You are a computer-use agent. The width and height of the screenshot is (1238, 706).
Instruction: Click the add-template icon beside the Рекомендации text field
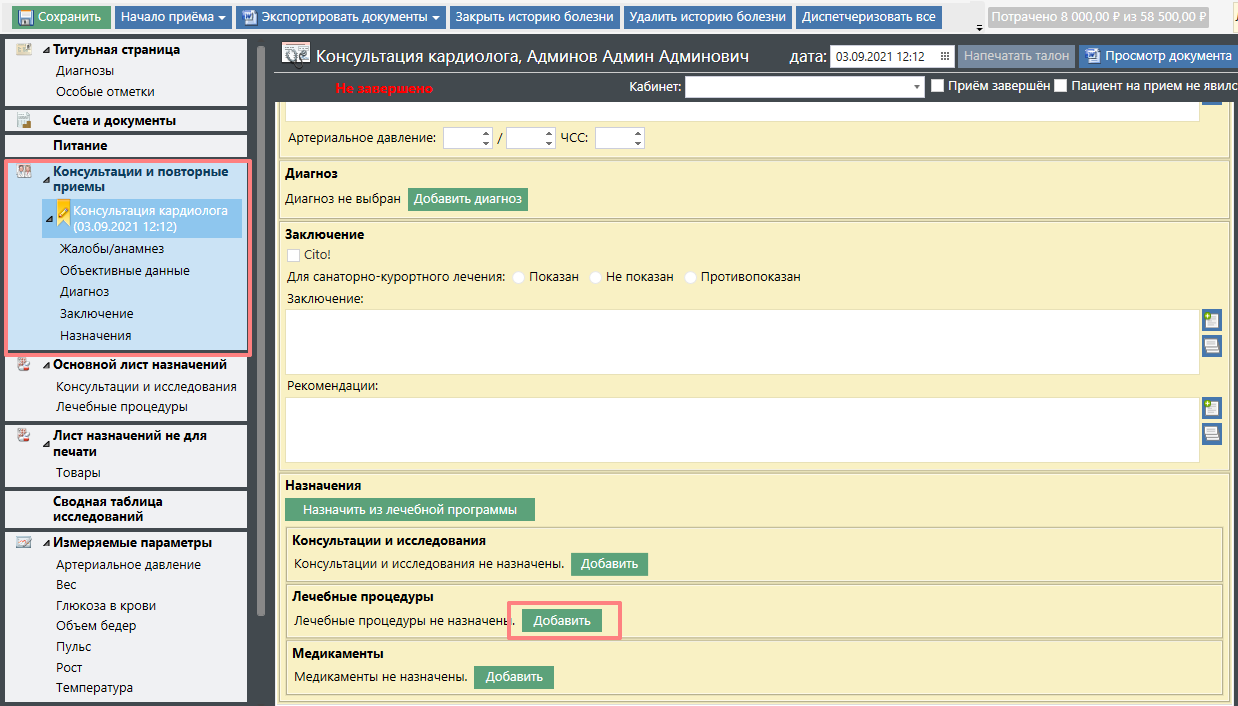tap(1211, 408)
